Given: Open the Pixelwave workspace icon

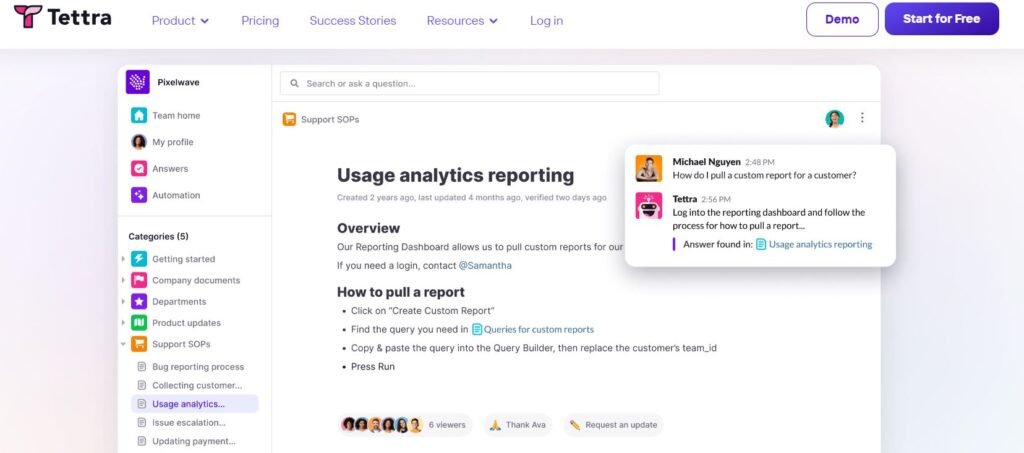Looking at the screenshot, I should (138, 82).
